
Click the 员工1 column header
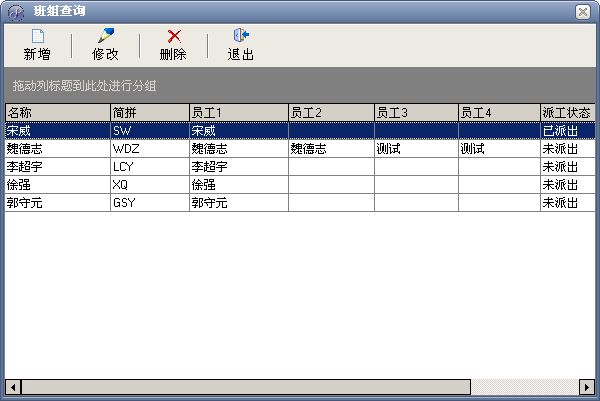pos(238,112)
